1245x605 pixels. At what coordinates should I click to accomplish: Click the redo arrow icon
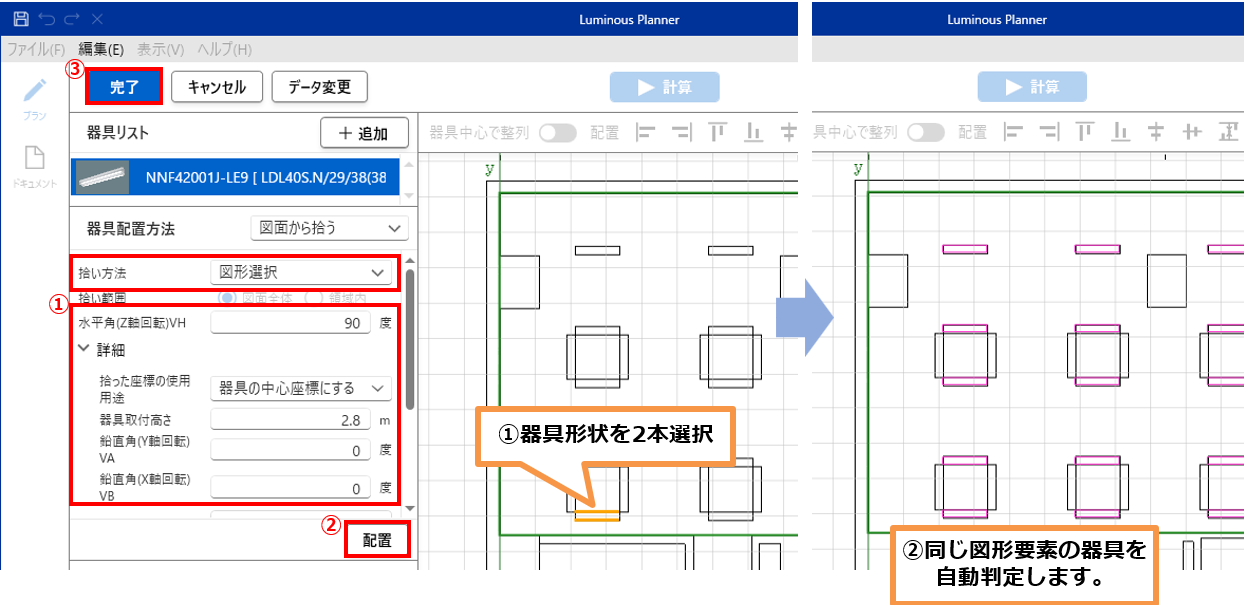tap(70, 19)
